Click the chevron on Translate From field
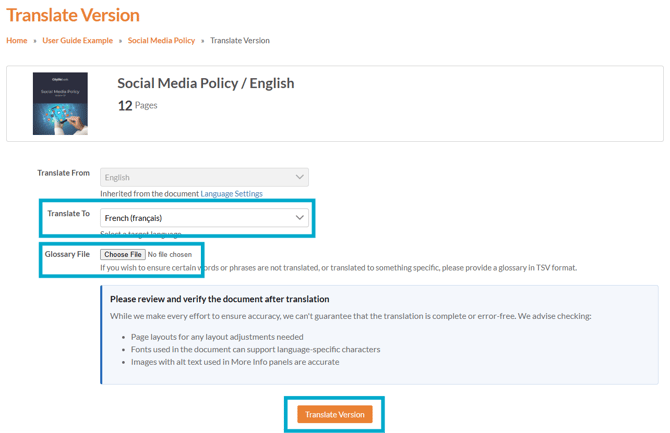670x433 pixels. (x=299, y=177)
